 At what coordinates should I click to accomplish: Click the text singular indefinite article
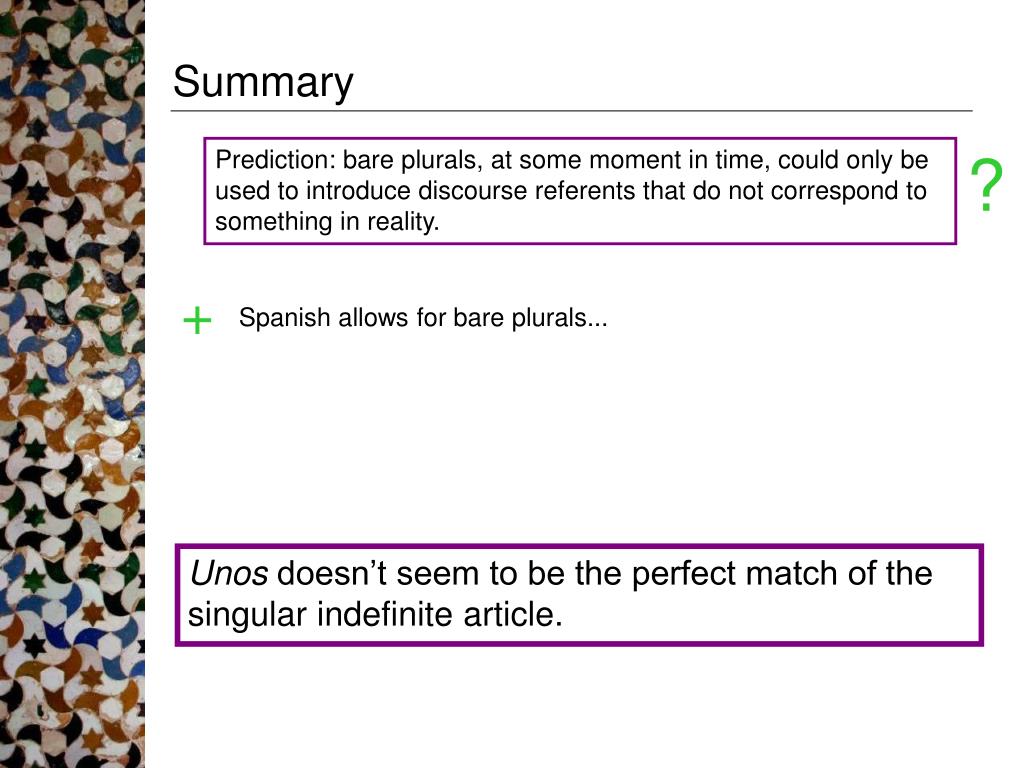point(375,615)
